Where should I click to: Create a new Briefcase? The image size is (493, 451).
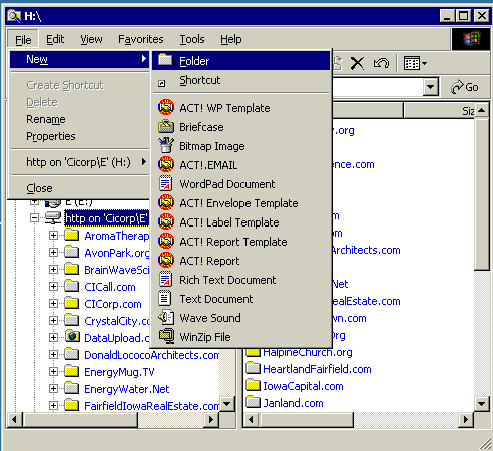tap(241, 127)
